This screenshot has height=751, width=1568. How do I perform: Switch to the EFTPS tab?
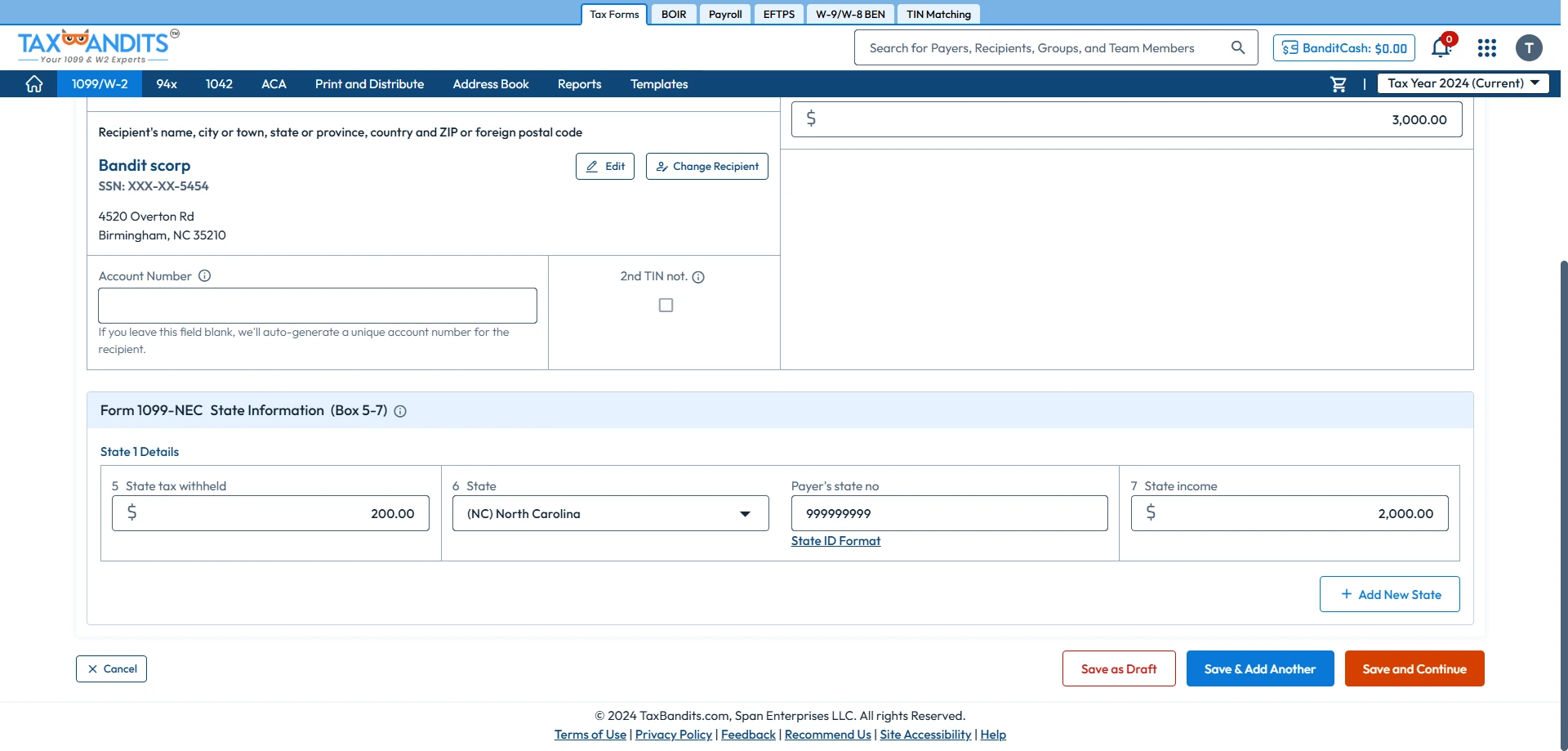(x=779, y=14)
